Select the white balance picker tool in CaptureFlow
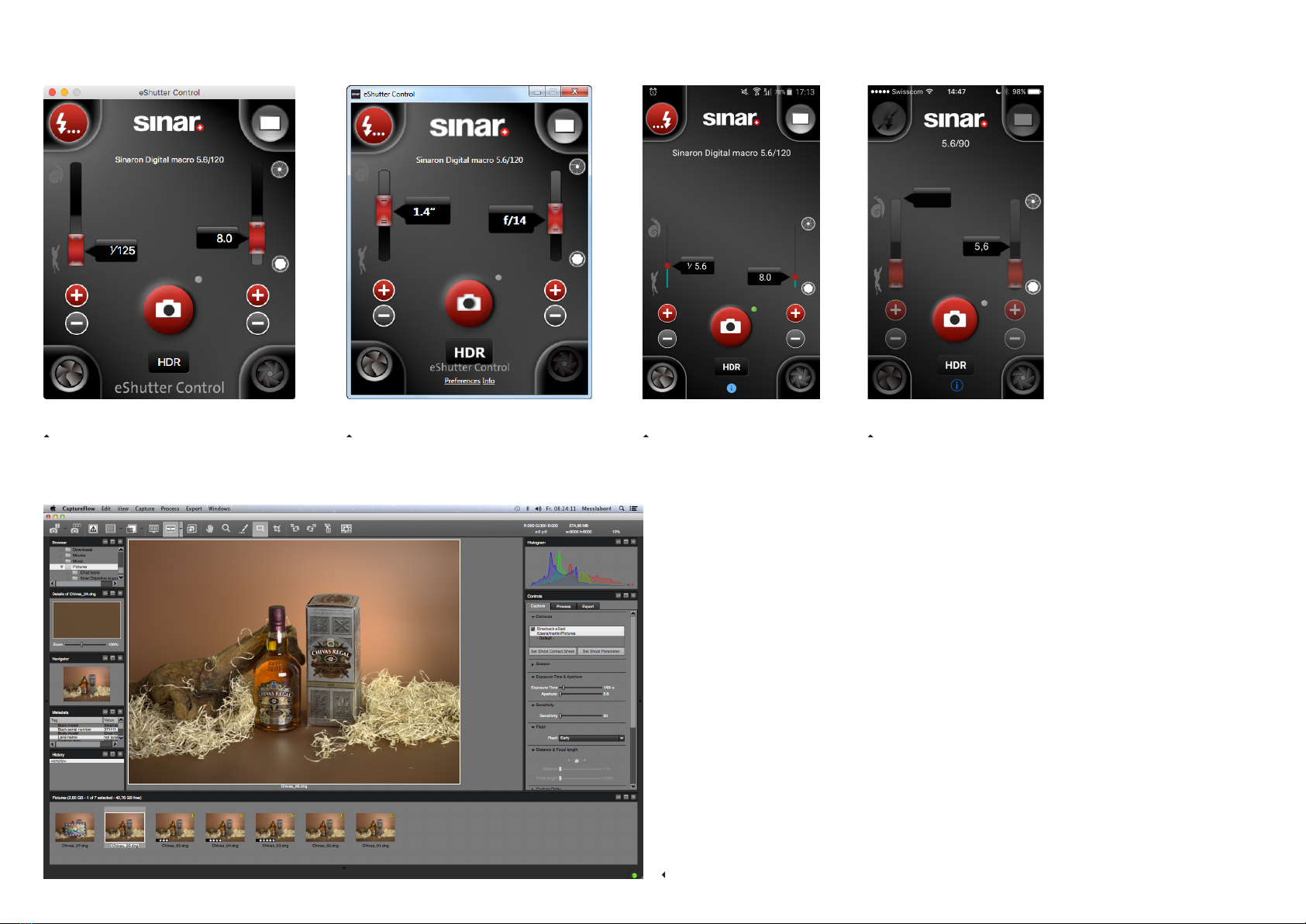This screenshot has height=924, width=1306. tap(243, 529)
